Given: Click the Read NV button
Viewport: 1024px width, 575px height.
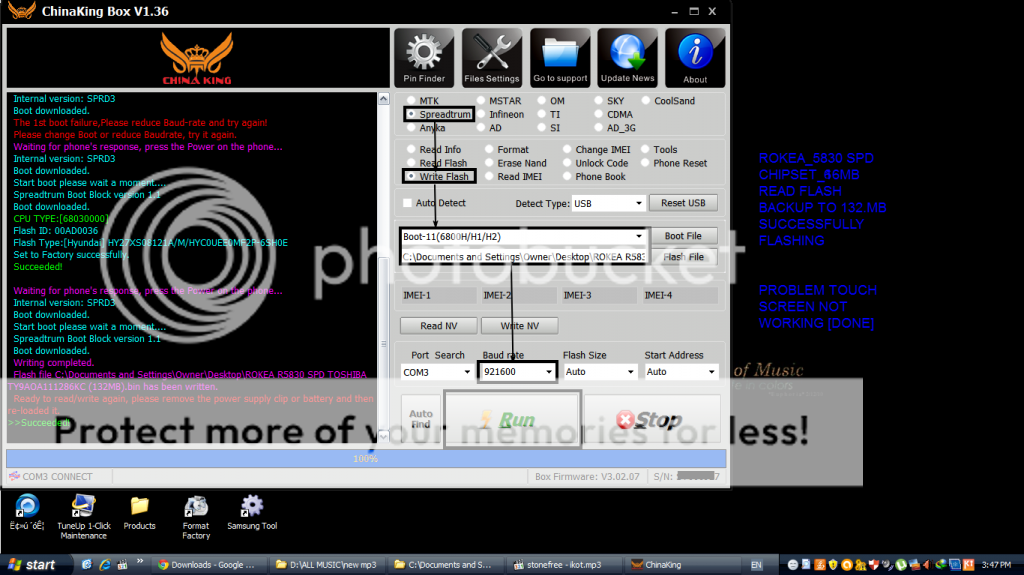Looking at the screenshot, I should point(439,325).
